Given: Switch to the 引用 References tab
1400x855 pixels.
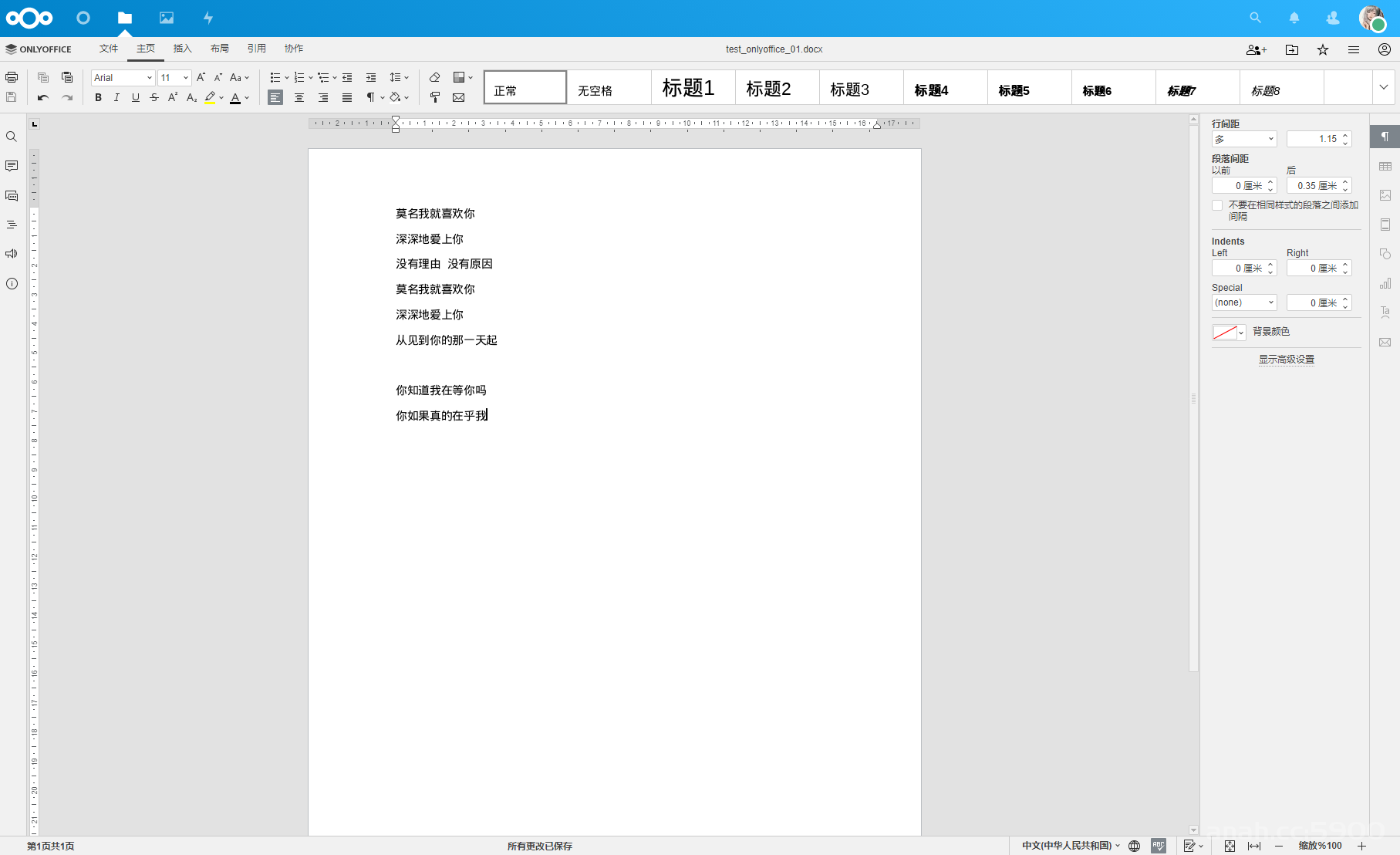Looking at the screenshot, I should (x=257, y=49).
